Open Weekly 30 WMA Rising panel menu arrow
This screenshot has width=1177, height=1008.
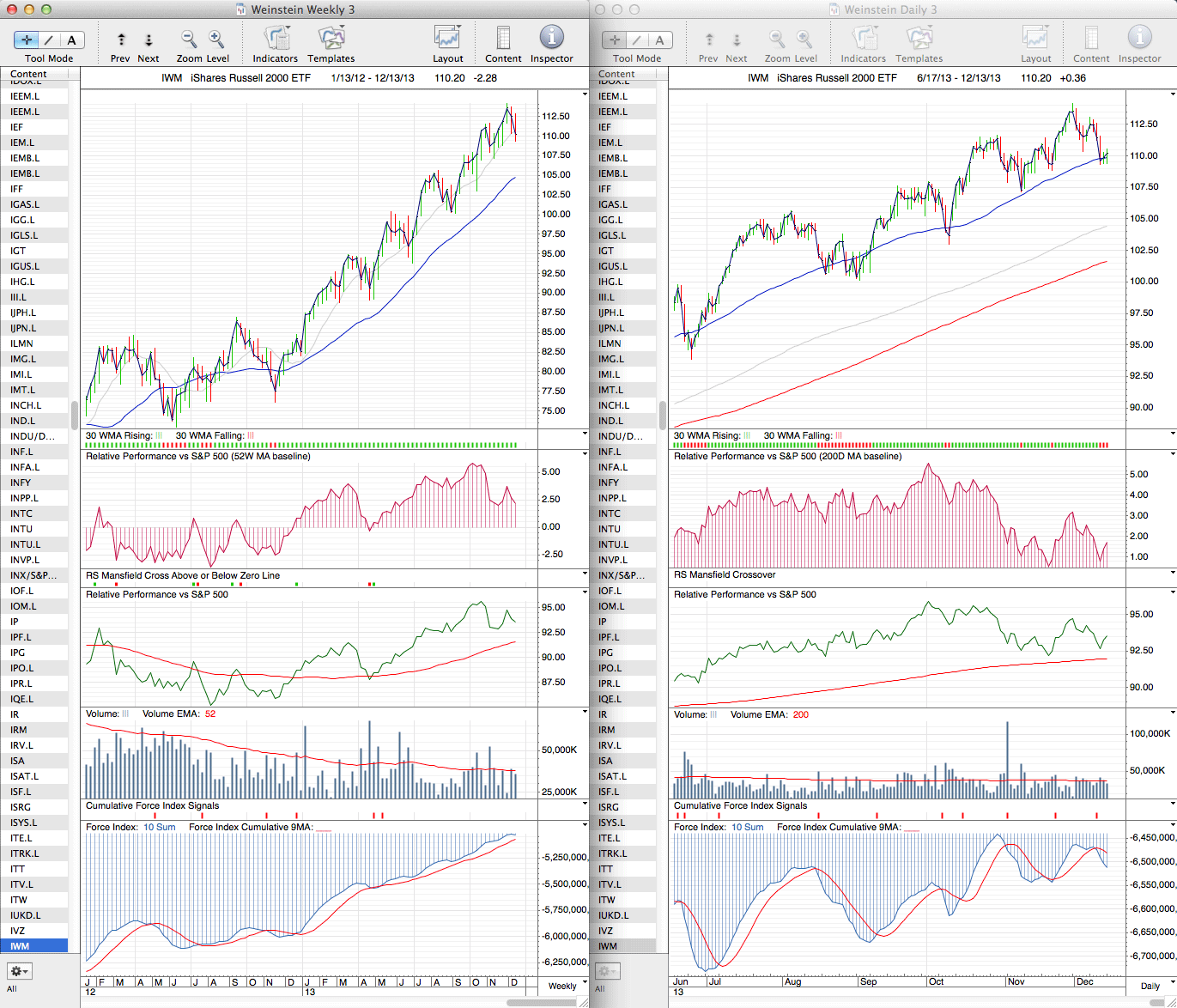[585, 434]
